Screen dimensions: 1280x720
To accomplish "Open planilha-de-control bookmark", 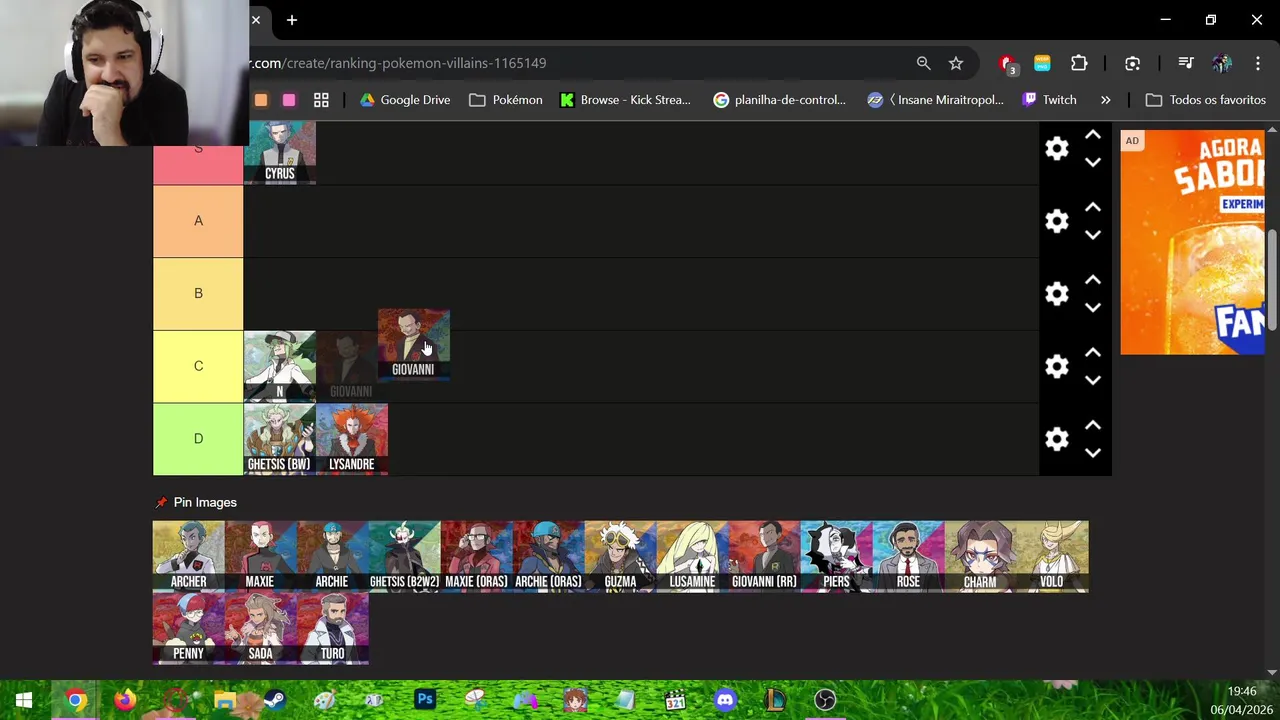I will click(x=779, y=100).
